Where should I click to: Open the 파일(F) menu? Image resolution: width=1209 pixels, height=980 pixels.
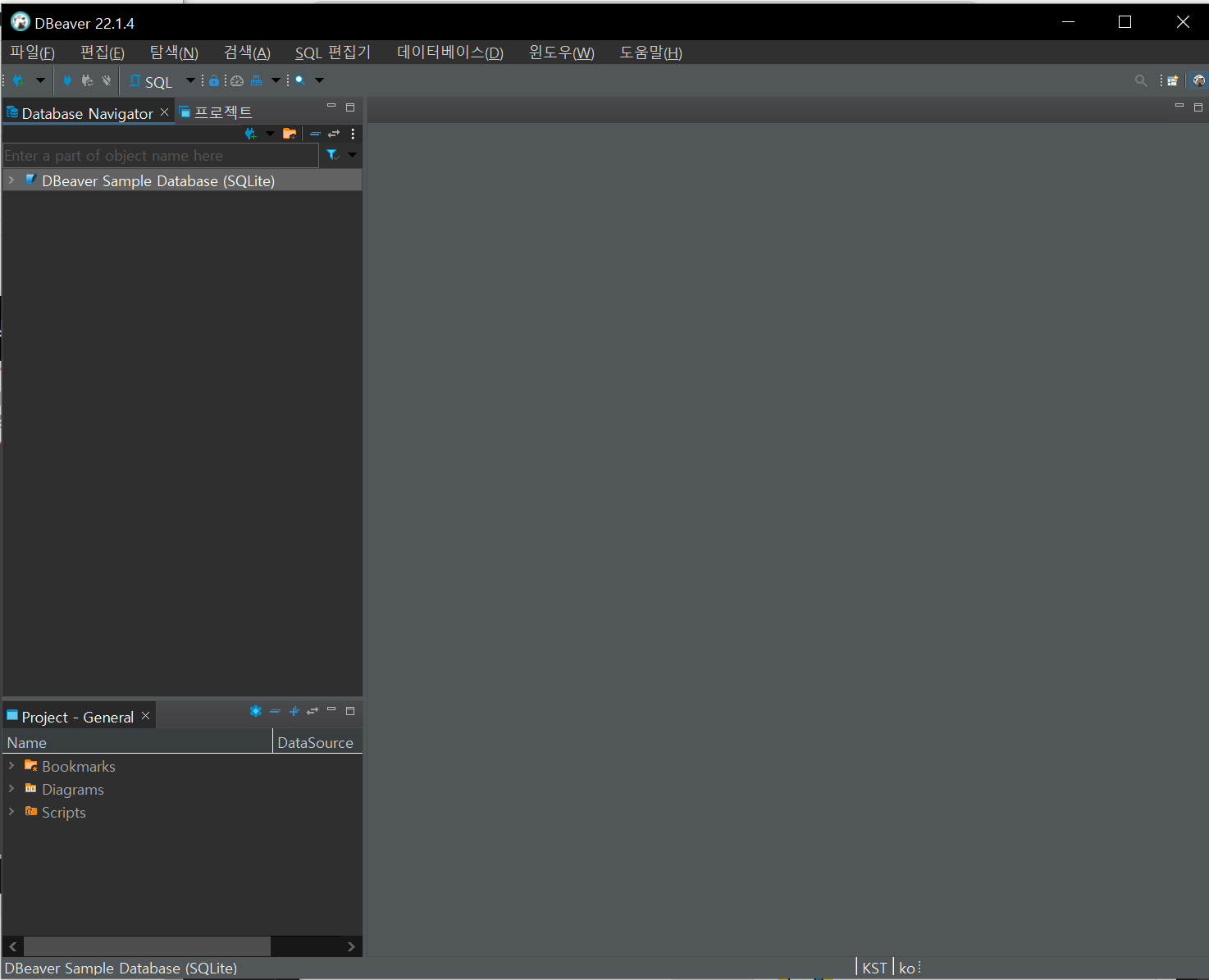coord(32,52)
